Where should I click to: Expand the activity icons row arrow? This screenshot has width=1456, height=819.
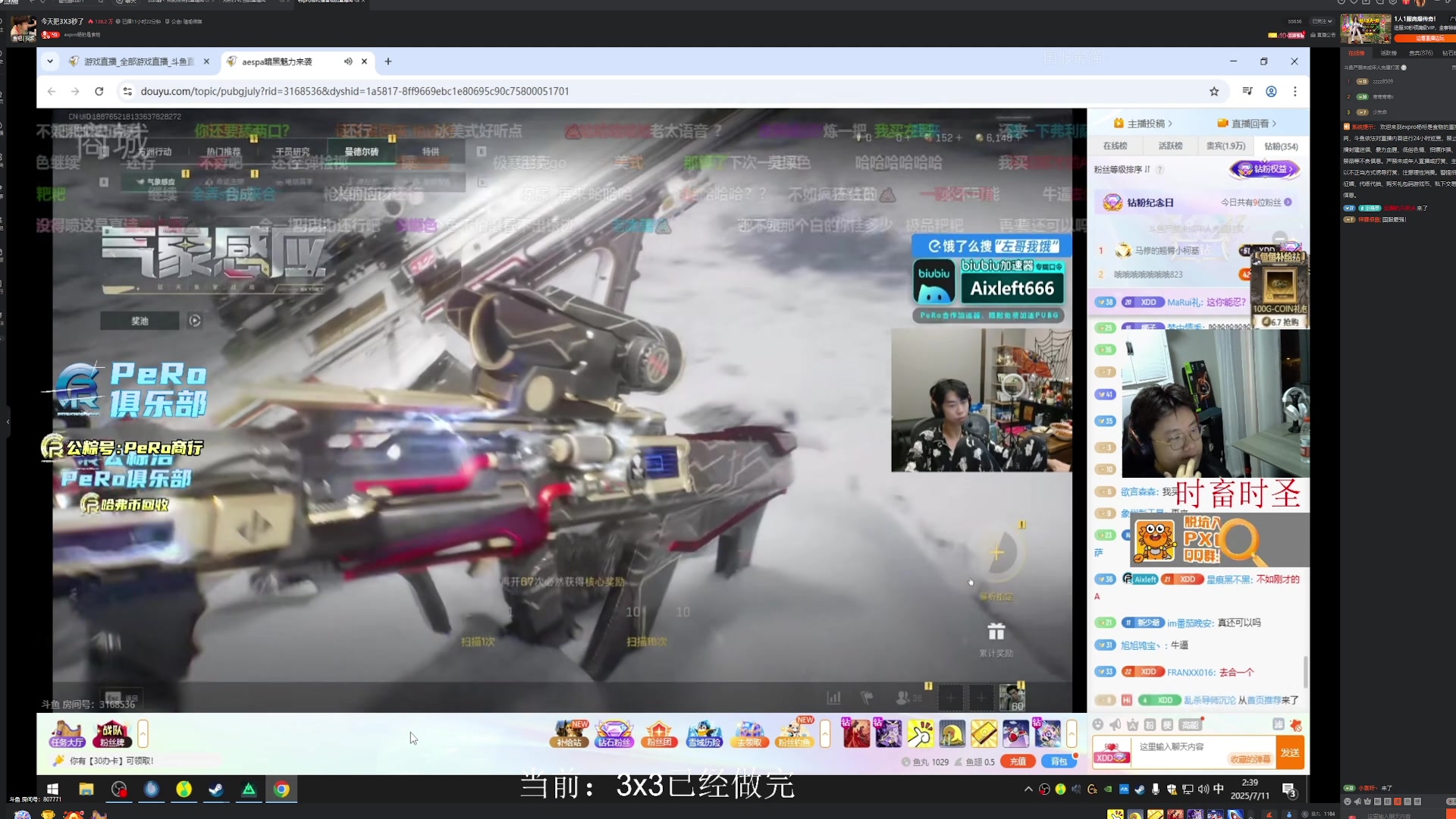click(825, 734)
